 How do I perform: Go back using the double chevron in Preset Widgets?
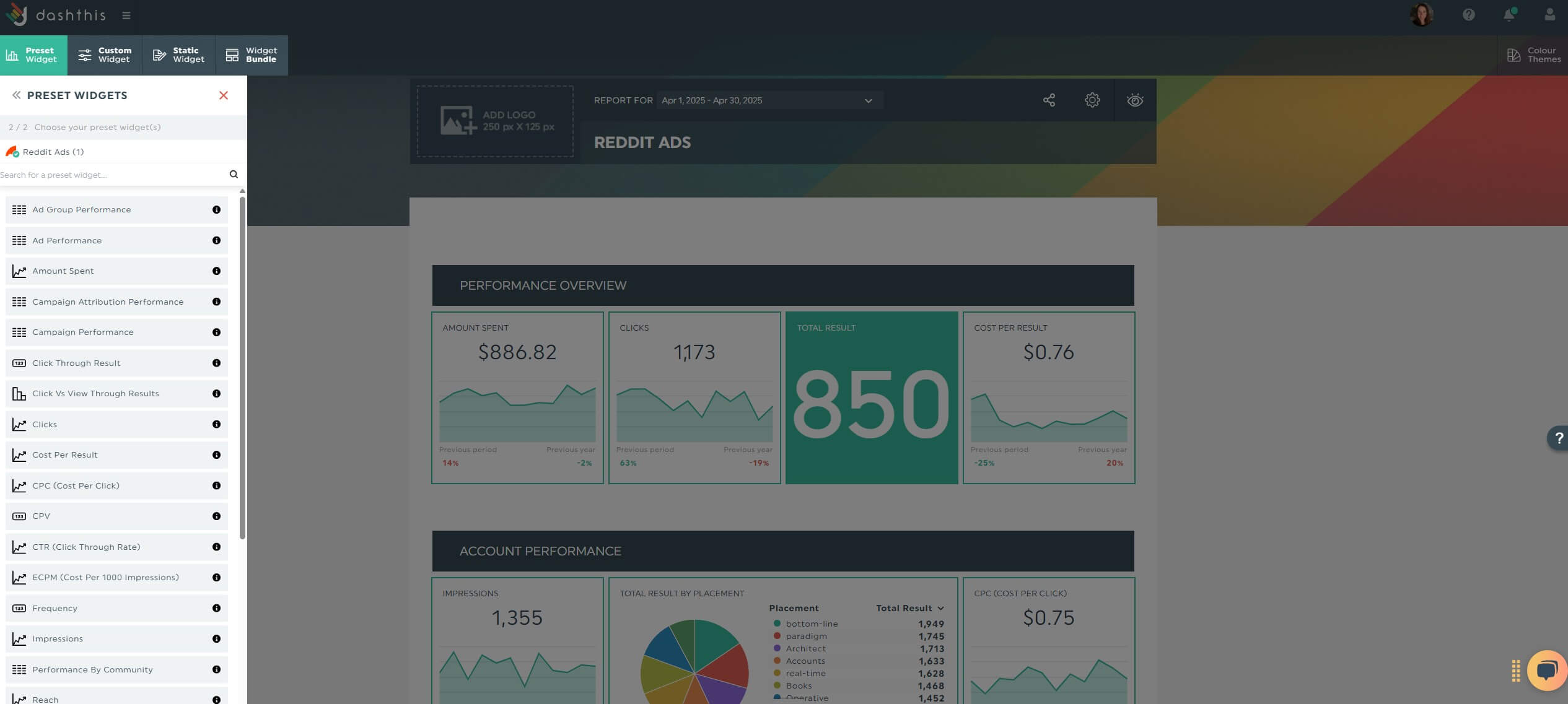pos(16,95)
